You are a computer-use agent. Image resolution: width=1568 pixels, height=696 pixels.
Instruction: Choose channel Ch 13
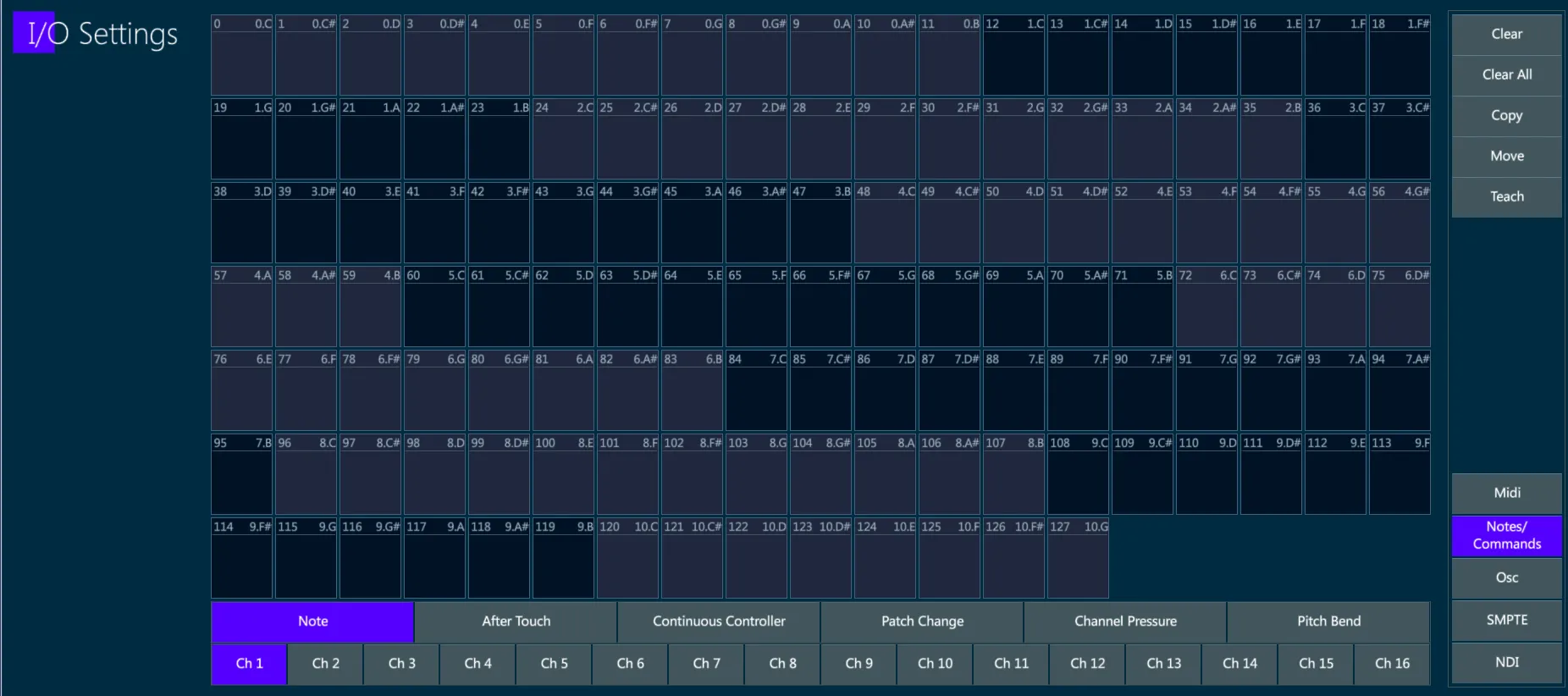point(1163,664)
